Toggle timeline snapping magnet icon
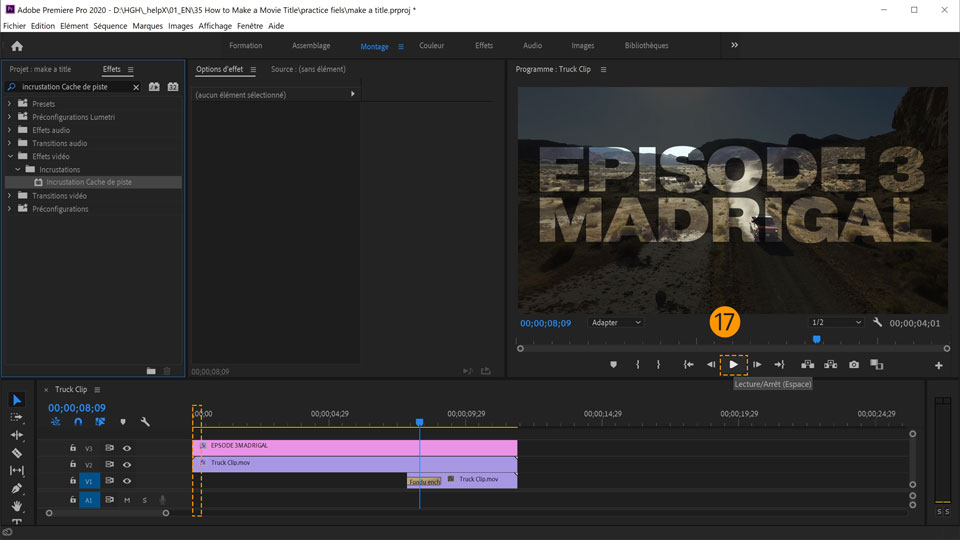The width and height of the screenshot is (960, 540). pos(78,422)
